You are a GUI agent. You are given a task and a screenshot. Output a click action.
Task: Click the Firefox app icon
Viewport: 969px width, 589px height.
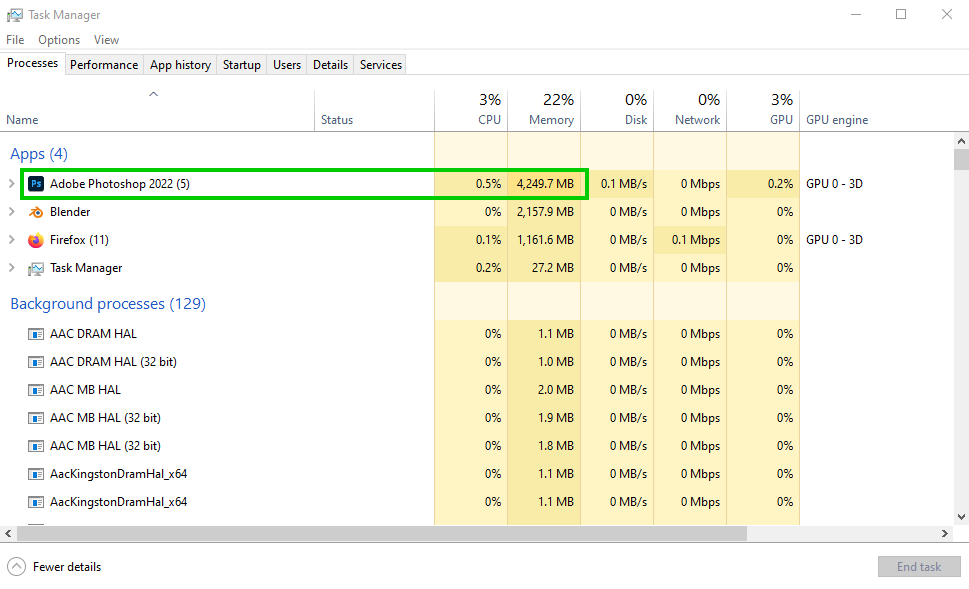click(36, 240)
